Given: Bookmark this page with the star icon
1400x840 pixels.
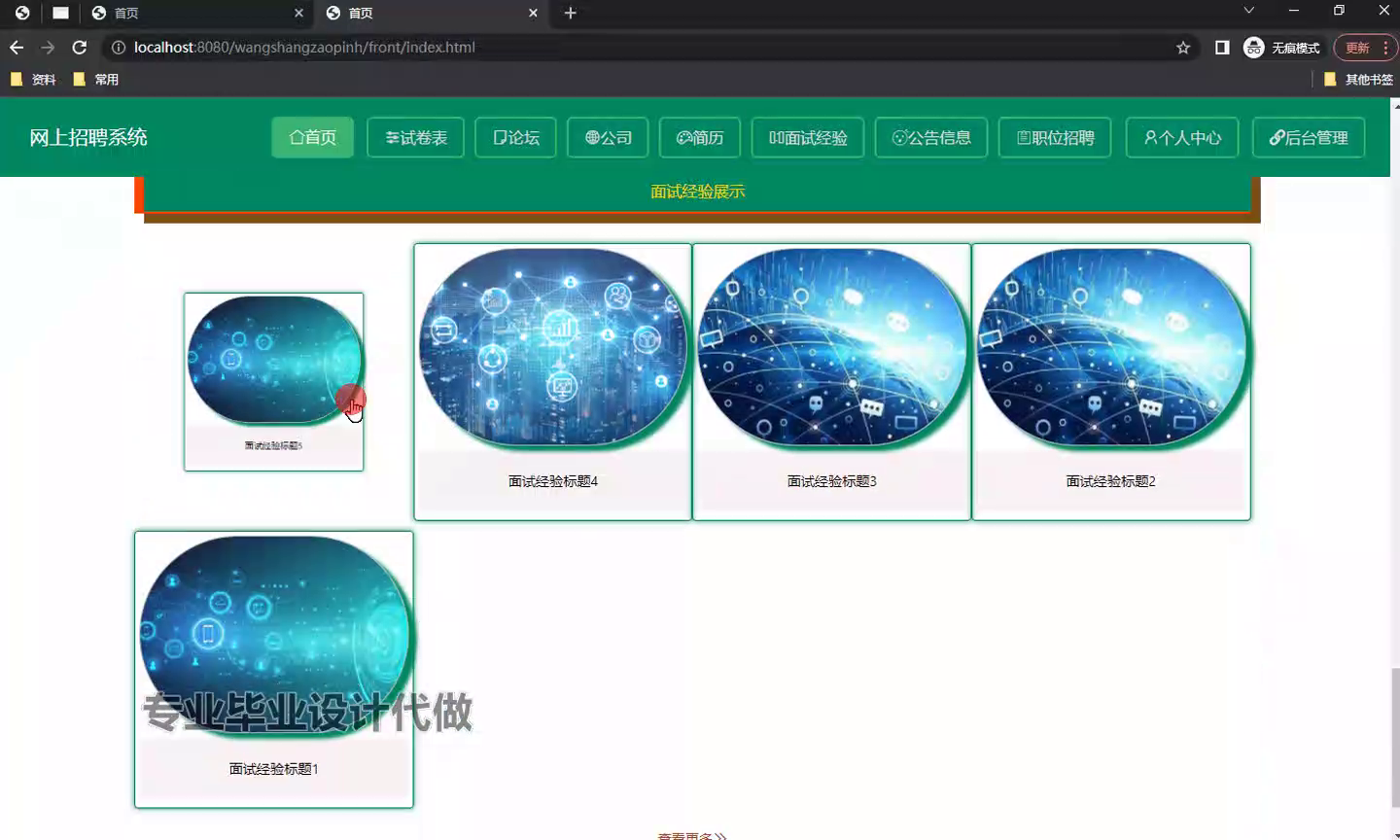Looking at the screenshot, I should tap(1183, 48).
